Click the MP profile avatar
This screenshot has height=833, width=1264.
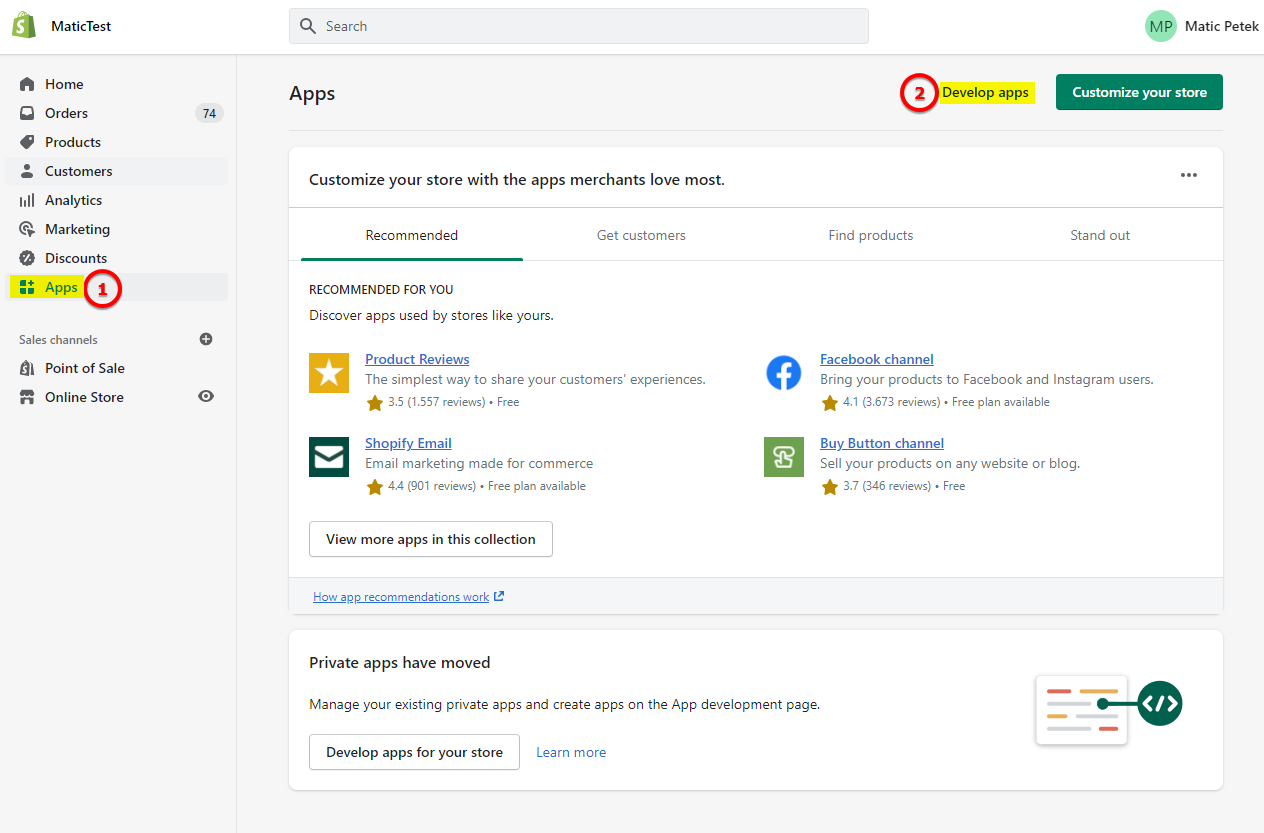click(x=1161, y=26)
